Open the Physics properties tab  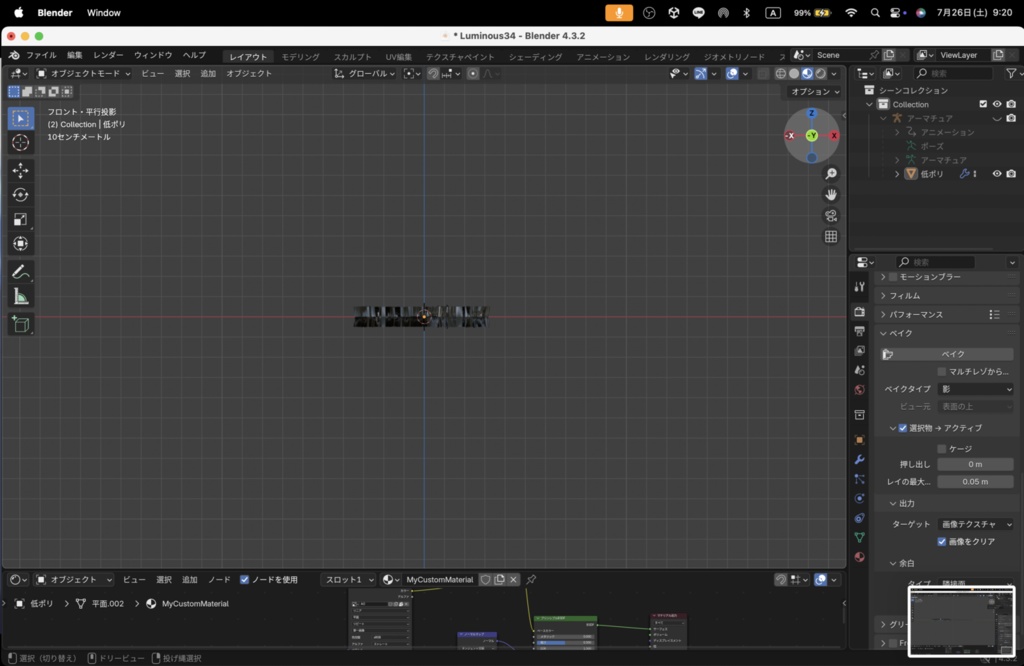click(859, 499)
